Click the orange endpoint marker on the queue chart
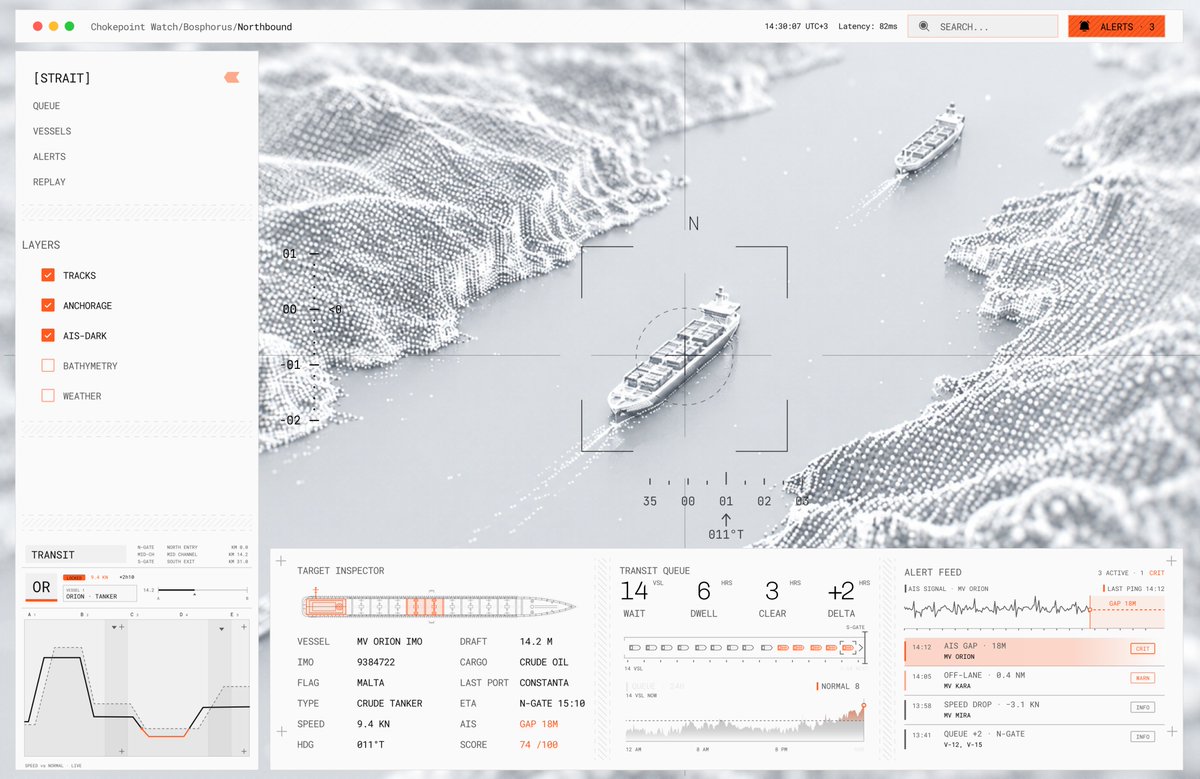 863,705
